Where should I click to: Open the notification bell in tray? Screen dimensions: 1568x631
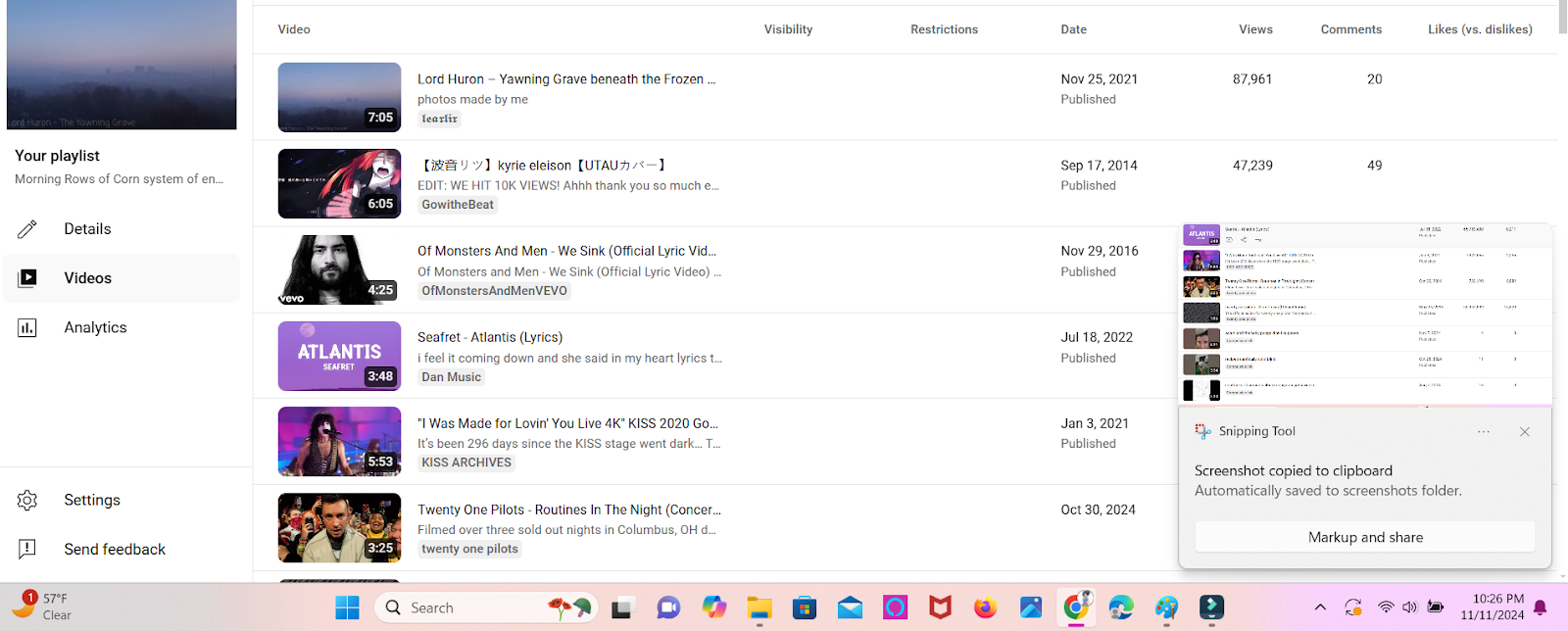coord(1541,607)
